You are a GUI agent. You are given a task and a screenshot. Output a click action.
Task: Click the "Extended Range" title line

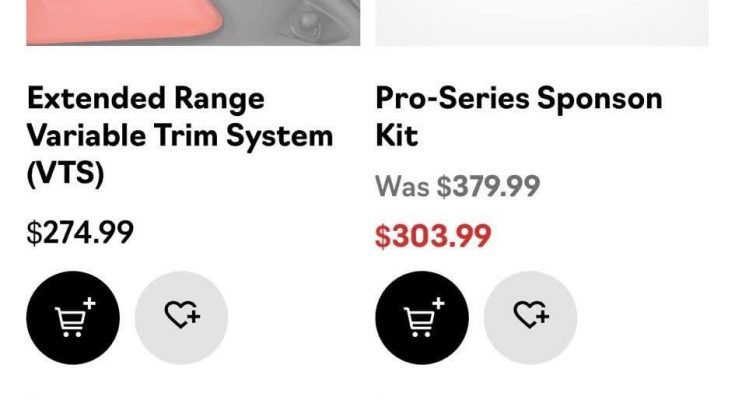pos(145,98)
